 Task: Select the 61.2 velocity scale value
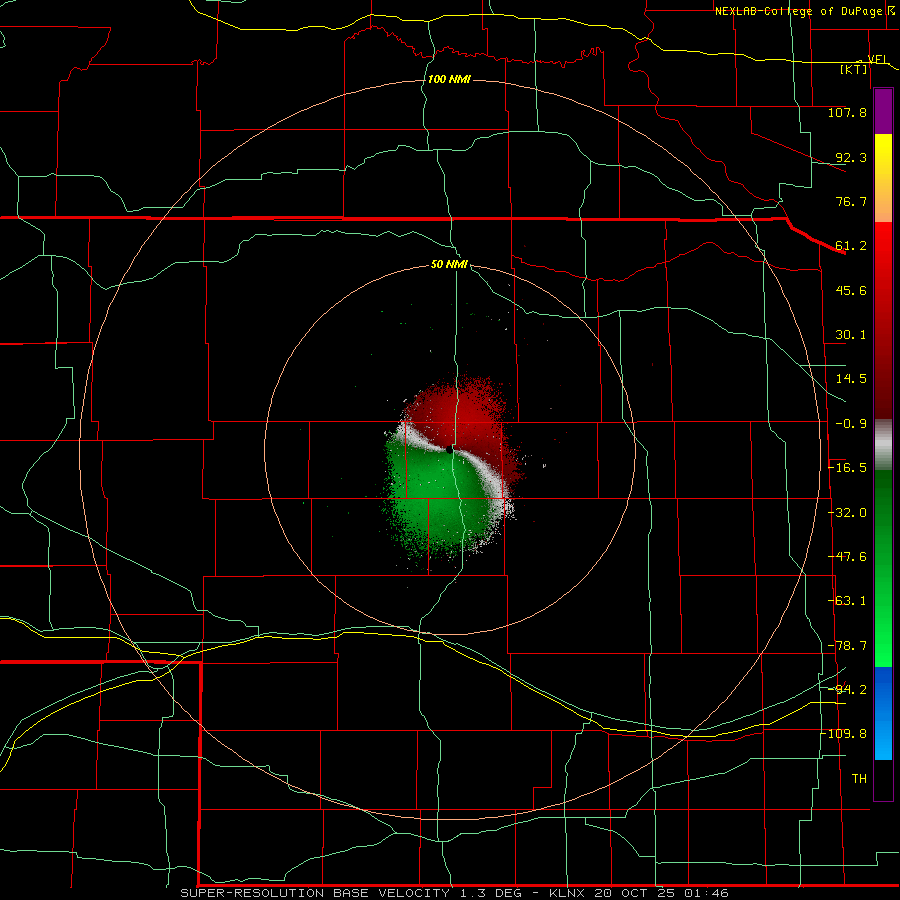pyautogui.click(x=851, y=246)
